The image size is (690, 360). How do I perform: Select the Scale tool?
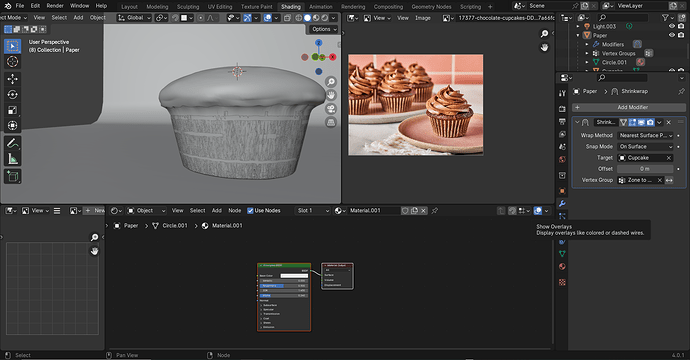12,110
